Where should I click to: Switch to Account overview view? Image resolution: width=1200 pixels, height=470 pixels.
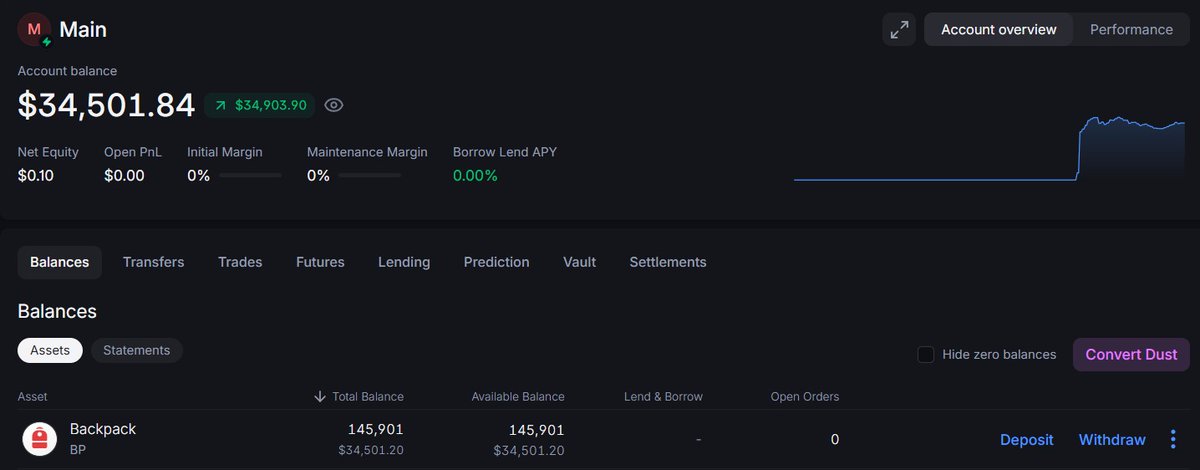click(x=999, y=29)
